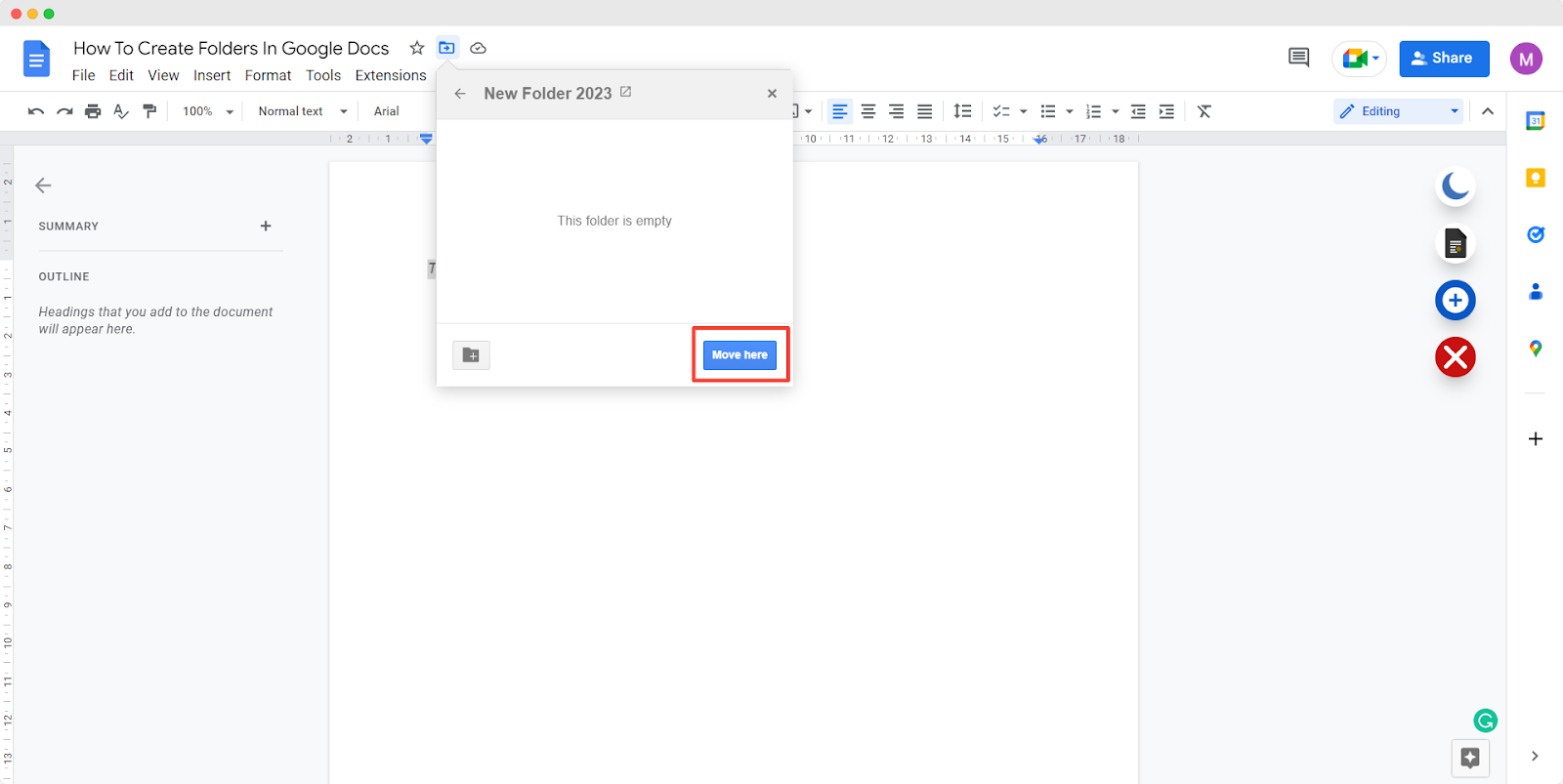Expand bulleted list options arrow
The image size is (1563, 784).
pyautogui.click(x=1070, y=112)
